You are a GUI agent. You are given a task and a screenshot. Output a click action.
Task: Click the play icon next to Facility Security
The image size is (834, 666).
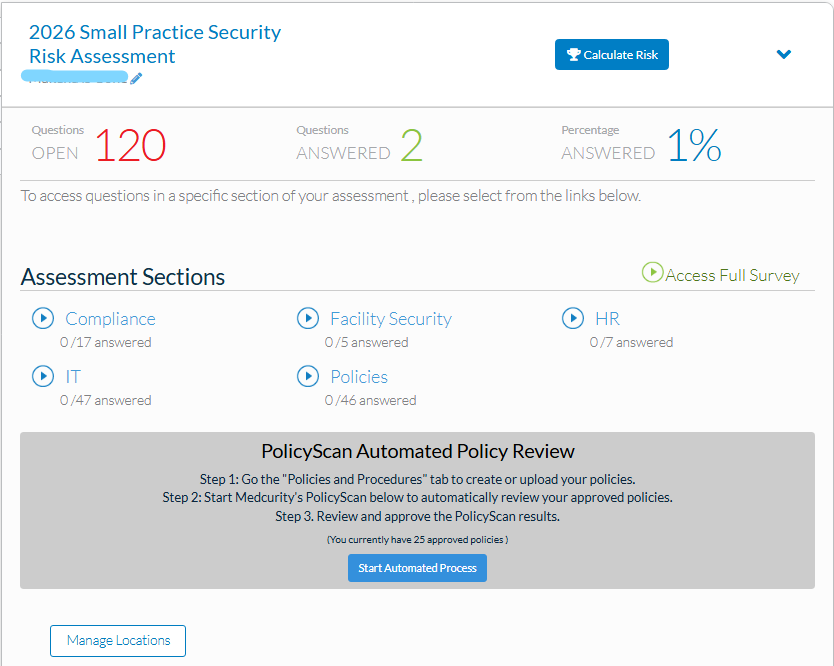tap(308, 319)
